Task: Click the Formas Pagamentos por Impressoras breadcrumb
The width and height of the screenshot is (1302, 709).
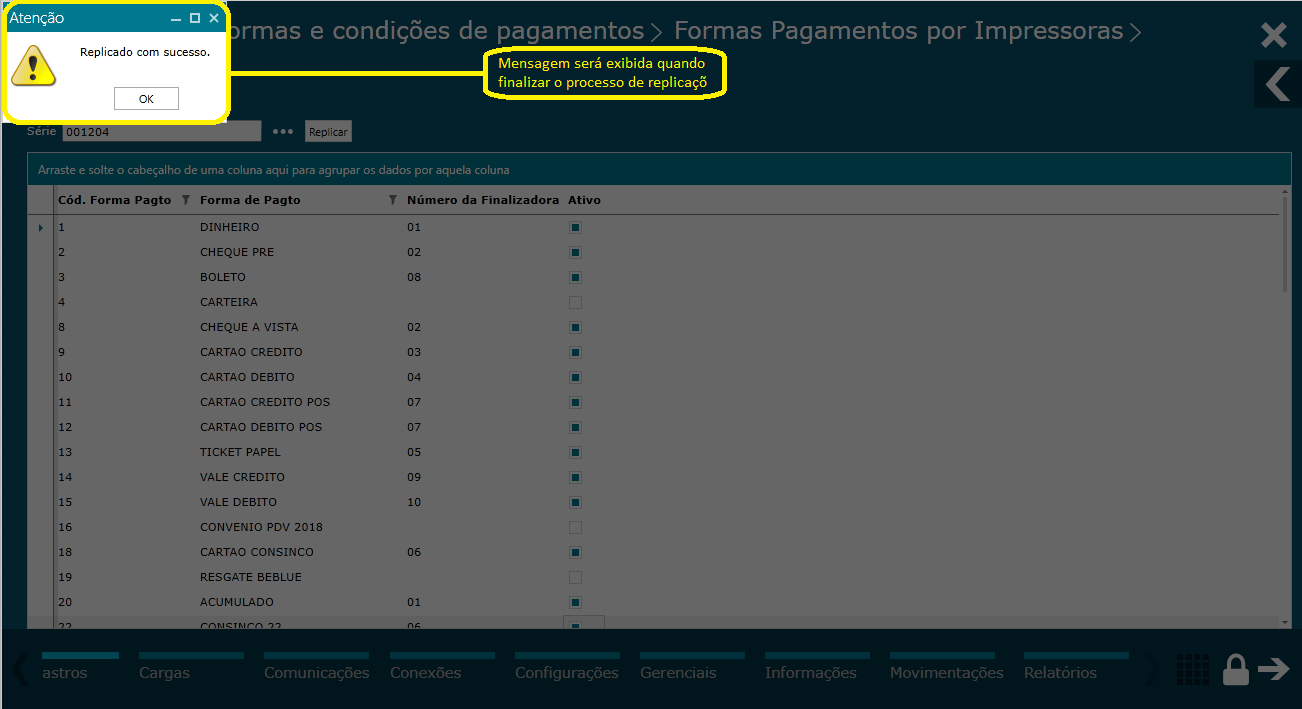Action: click(x=898, y=31)
